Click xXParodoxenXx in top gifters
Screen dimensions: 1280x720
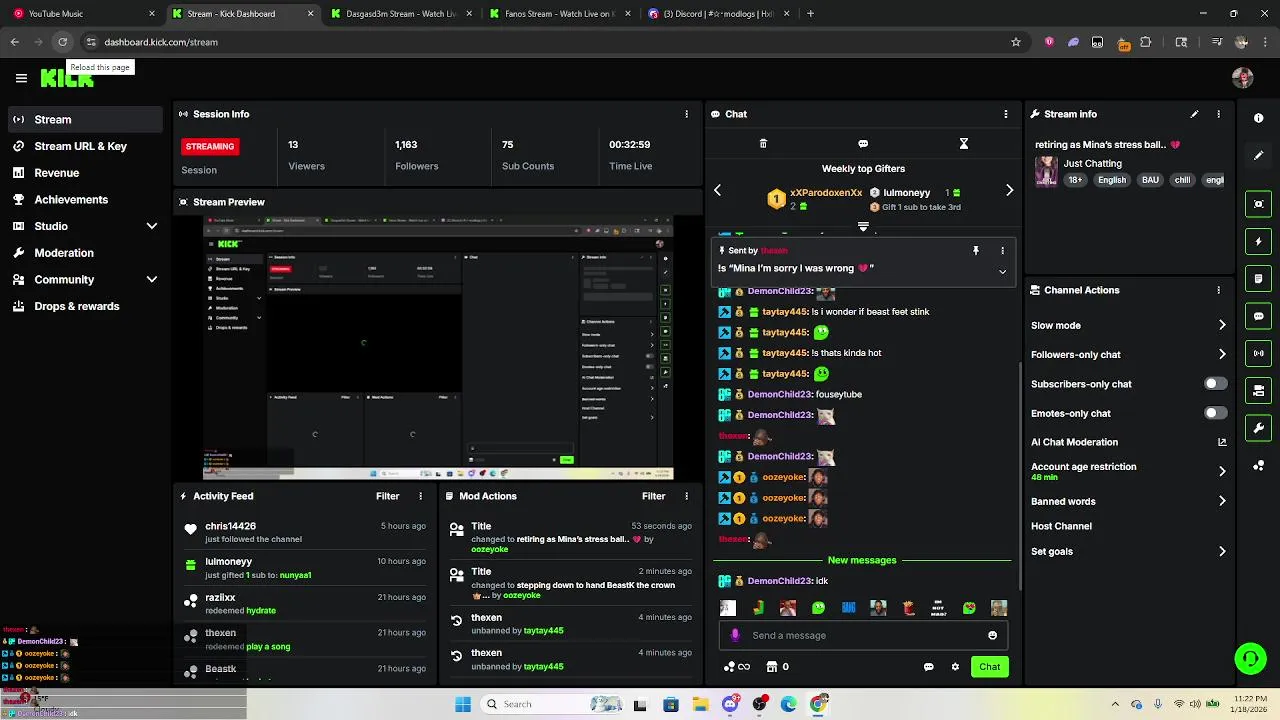tap(826, 193)
